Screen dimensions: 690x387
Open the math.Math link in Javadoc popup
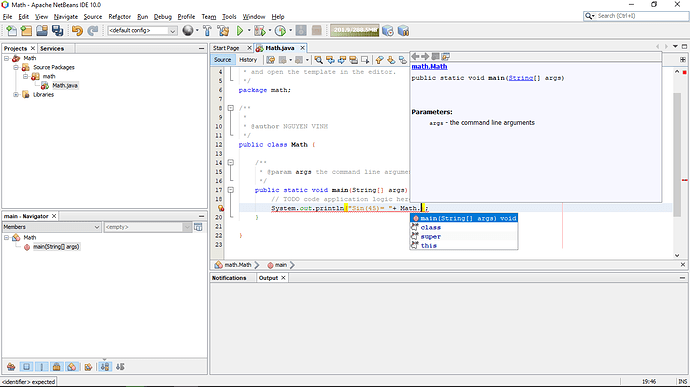tap(429, 66)
